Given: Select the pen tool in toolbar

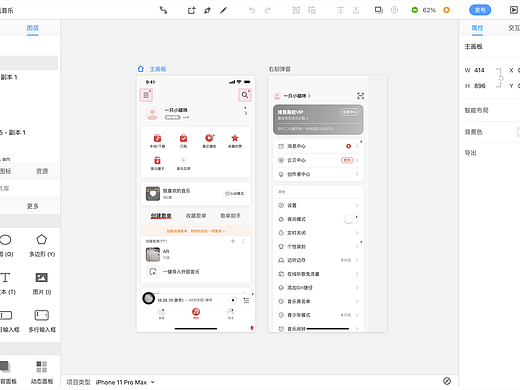Looking at the screenshot, I should click(x=207, y=10).
